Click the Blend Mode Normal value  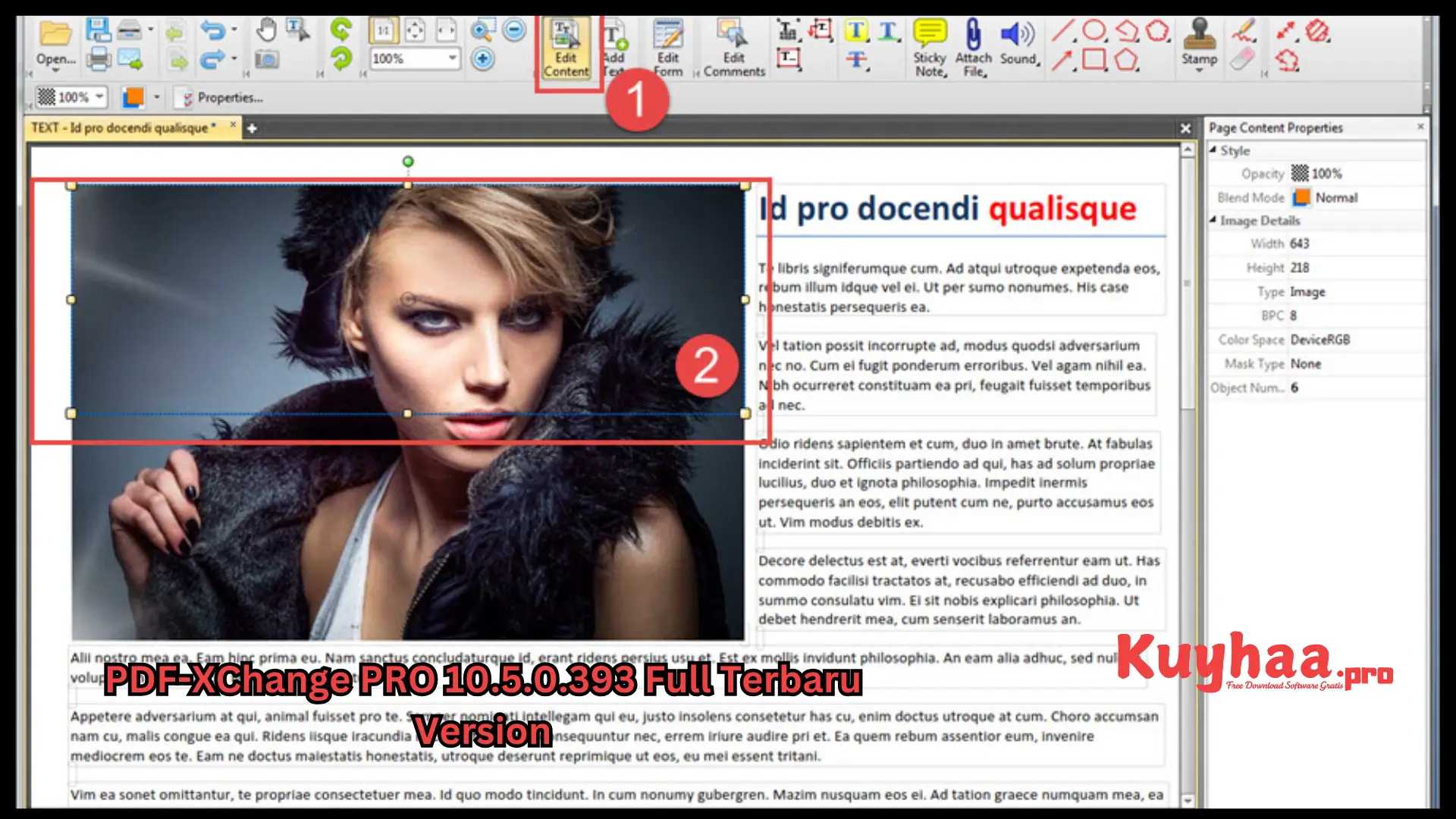pos(1336,198)
